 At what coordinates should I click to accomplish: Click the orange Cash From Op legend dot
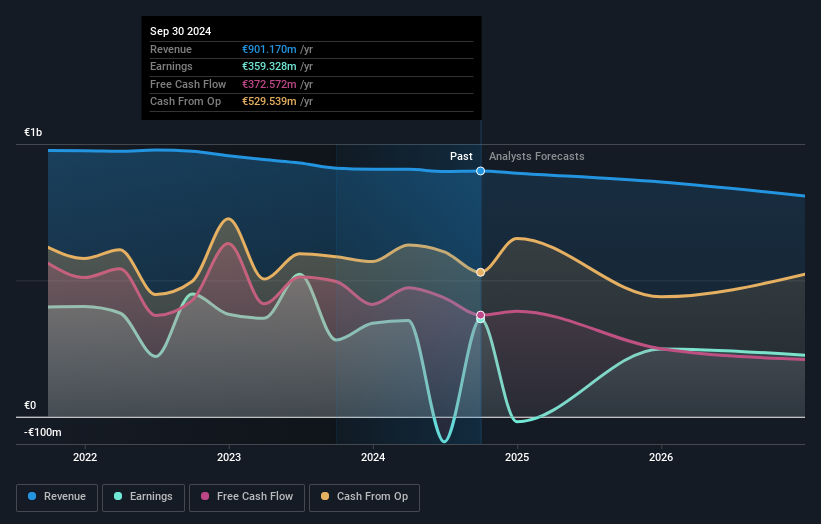(x=325, y=496)
